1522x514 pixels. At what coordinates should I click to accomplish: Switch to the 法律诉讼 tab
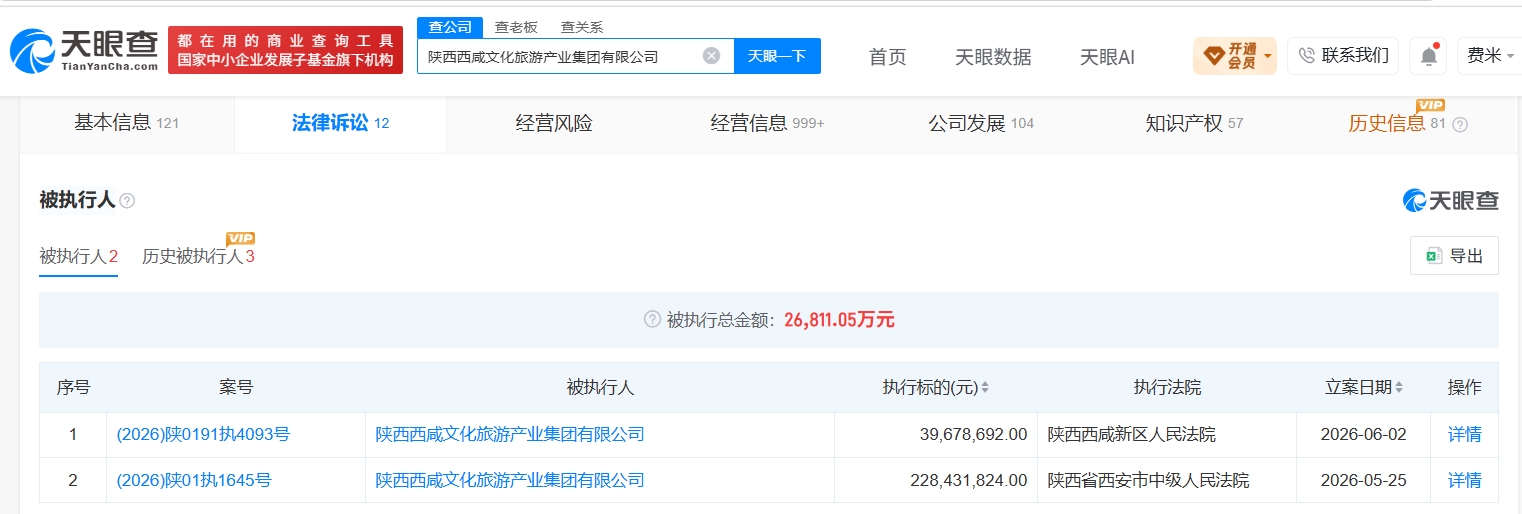(340, 124)
